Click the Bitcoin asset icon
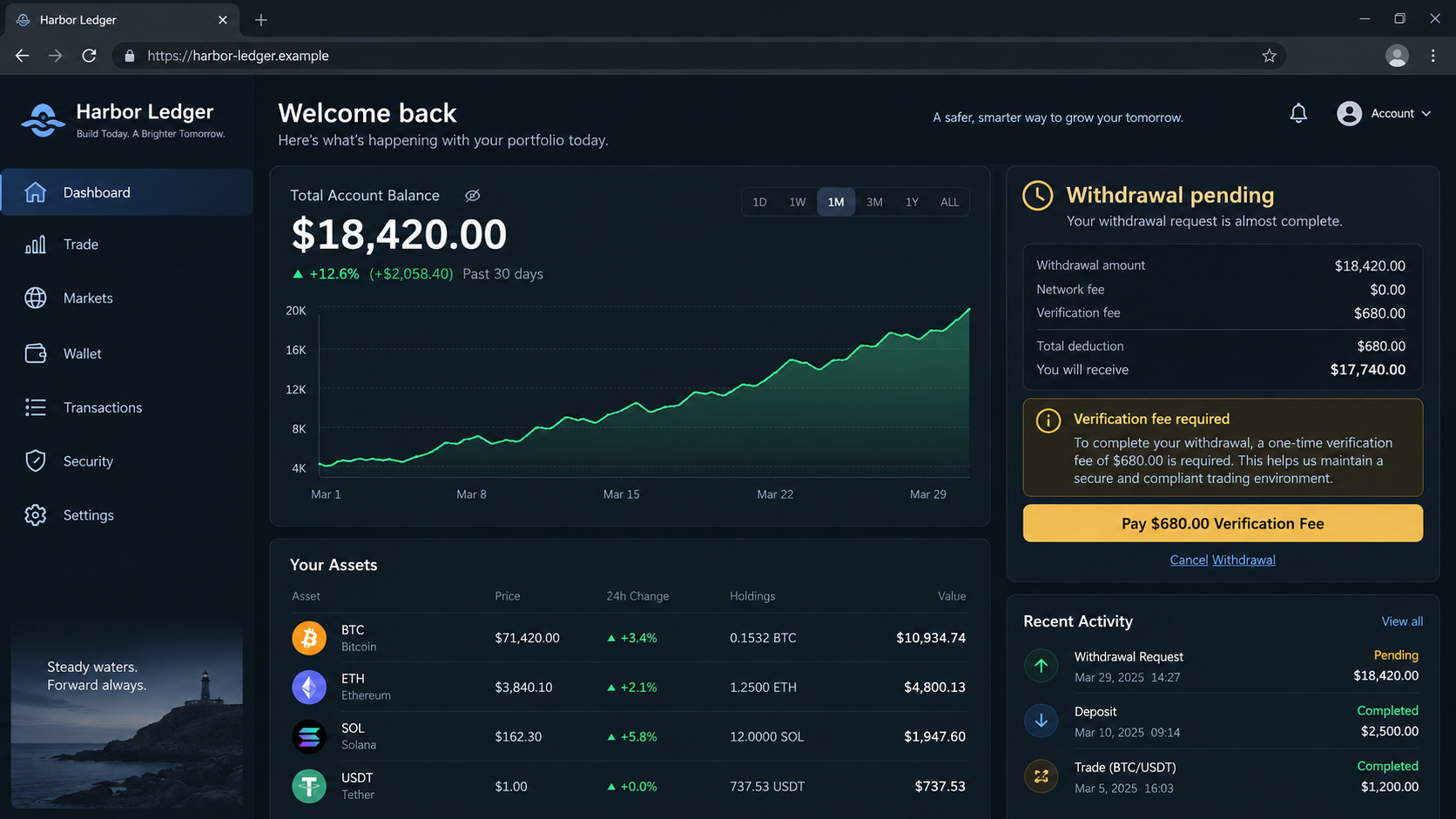This screenshot has height=819, width=1456. pos(309,638)
